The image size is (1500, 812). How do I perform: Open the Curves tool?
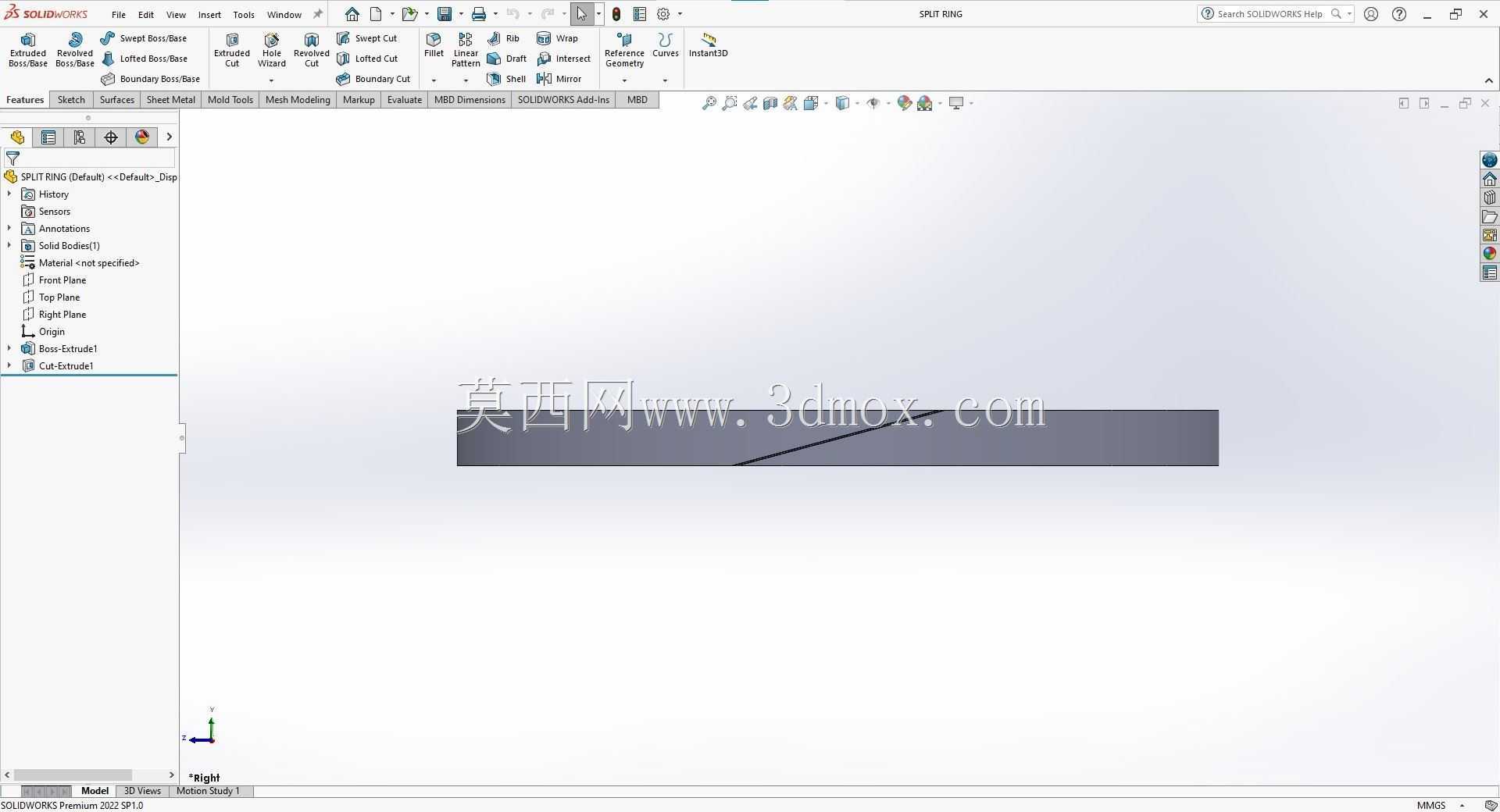tap(666, 45)
